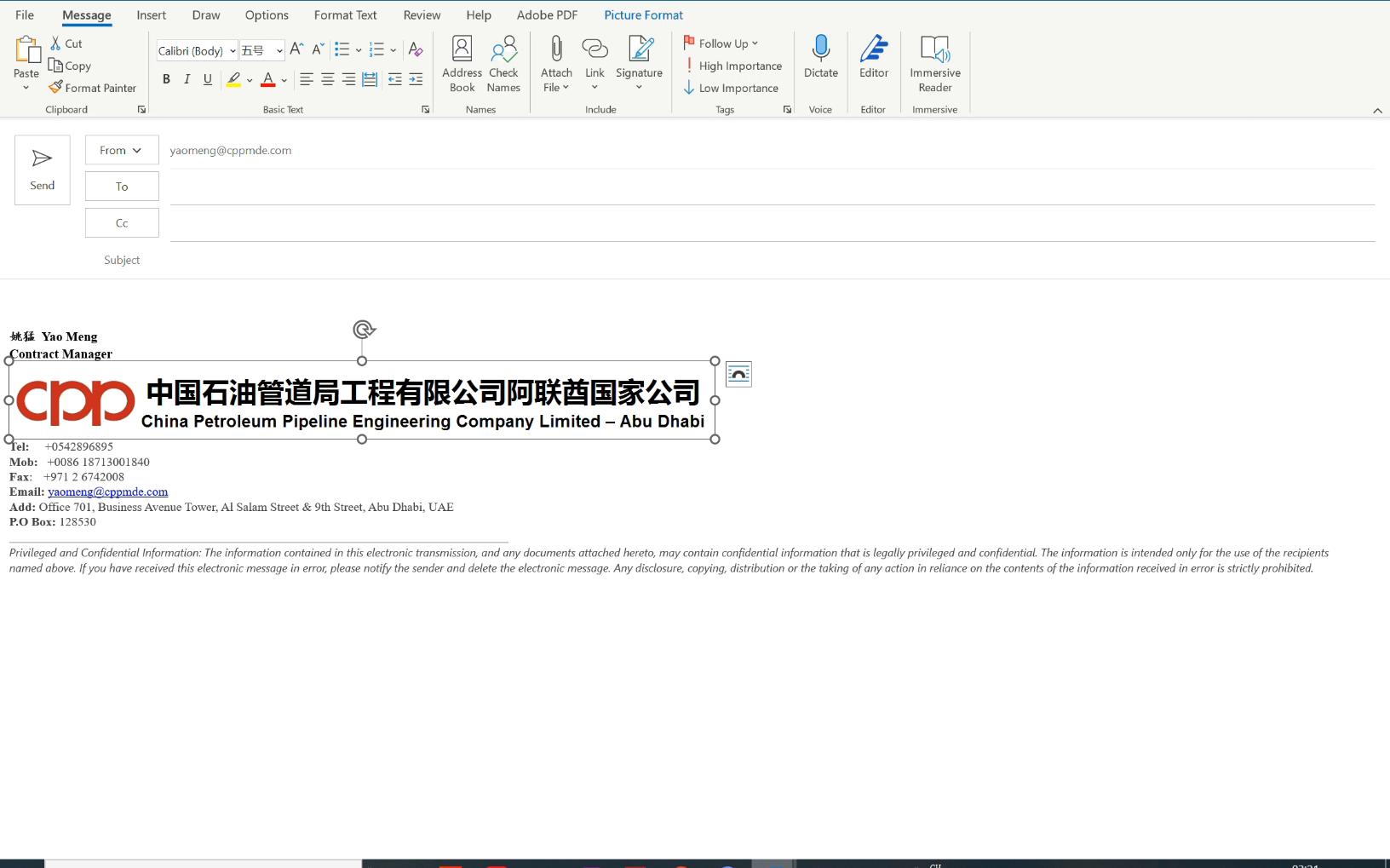Enable Low Importance tag
Screen dimensions: 1390x868
click(x=732, y=88)
